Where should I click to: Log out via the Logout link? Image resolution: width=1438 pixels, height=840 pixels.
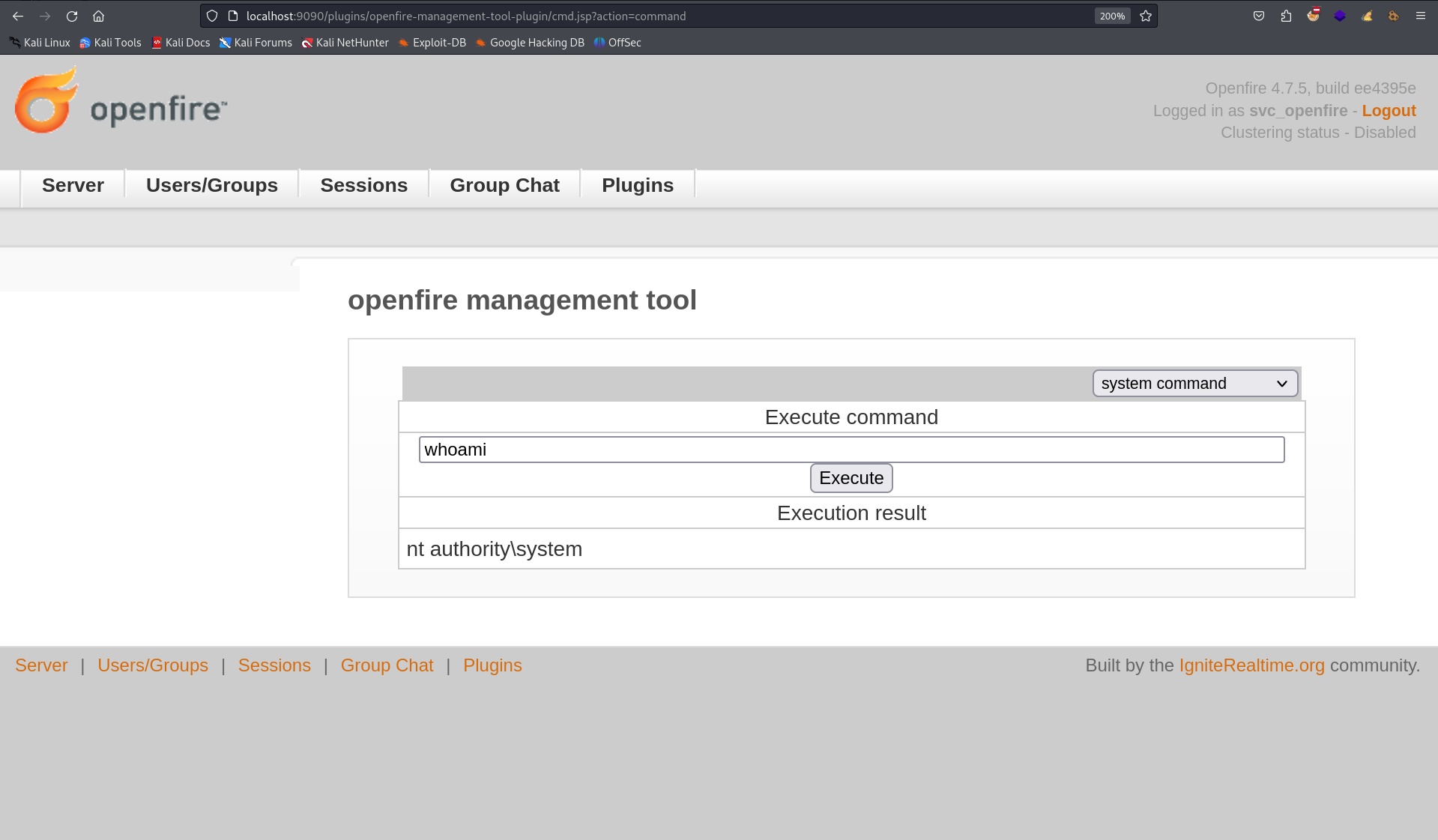coord(1389,111)
